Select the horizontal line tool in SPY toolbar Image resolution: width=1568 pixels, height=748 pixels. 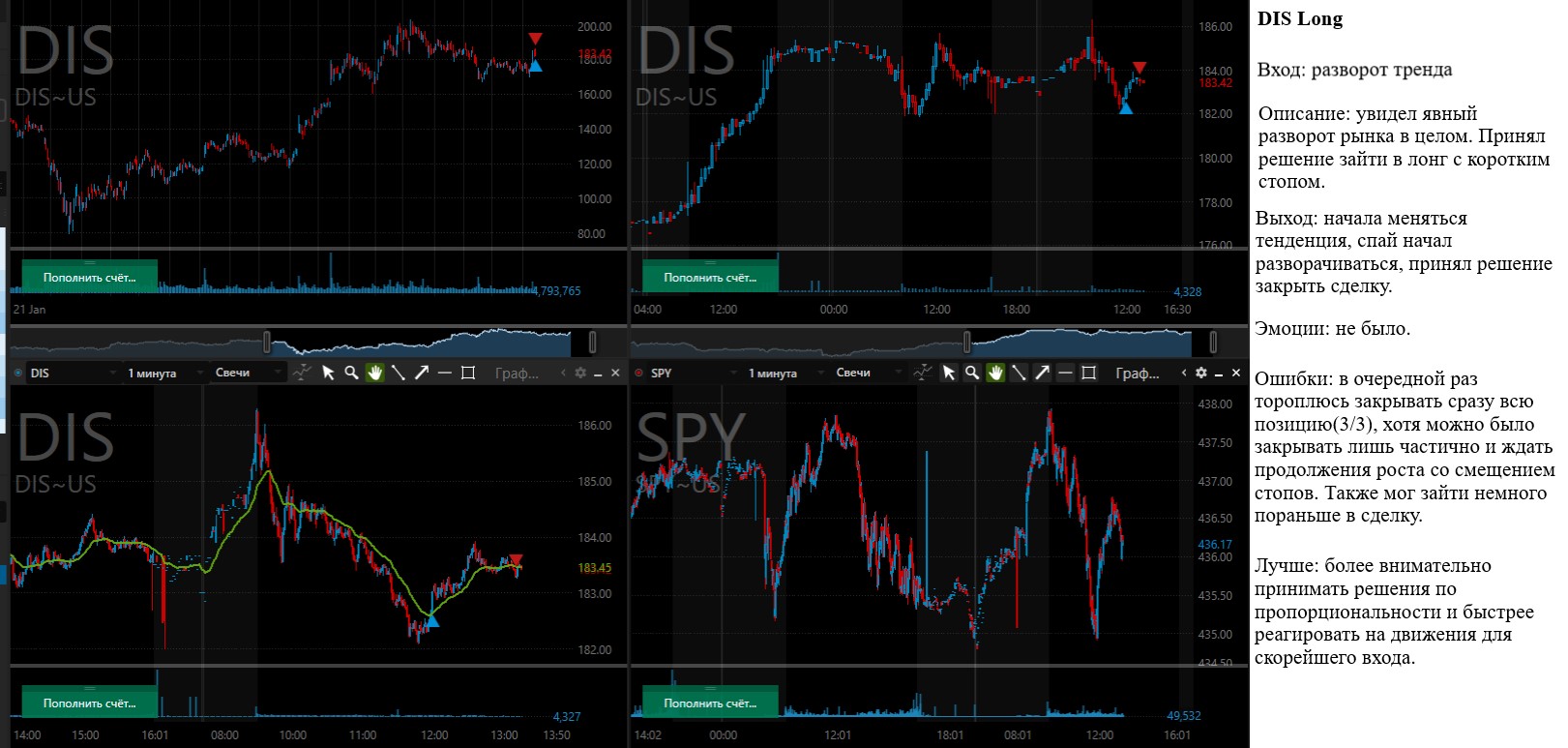1065,373
